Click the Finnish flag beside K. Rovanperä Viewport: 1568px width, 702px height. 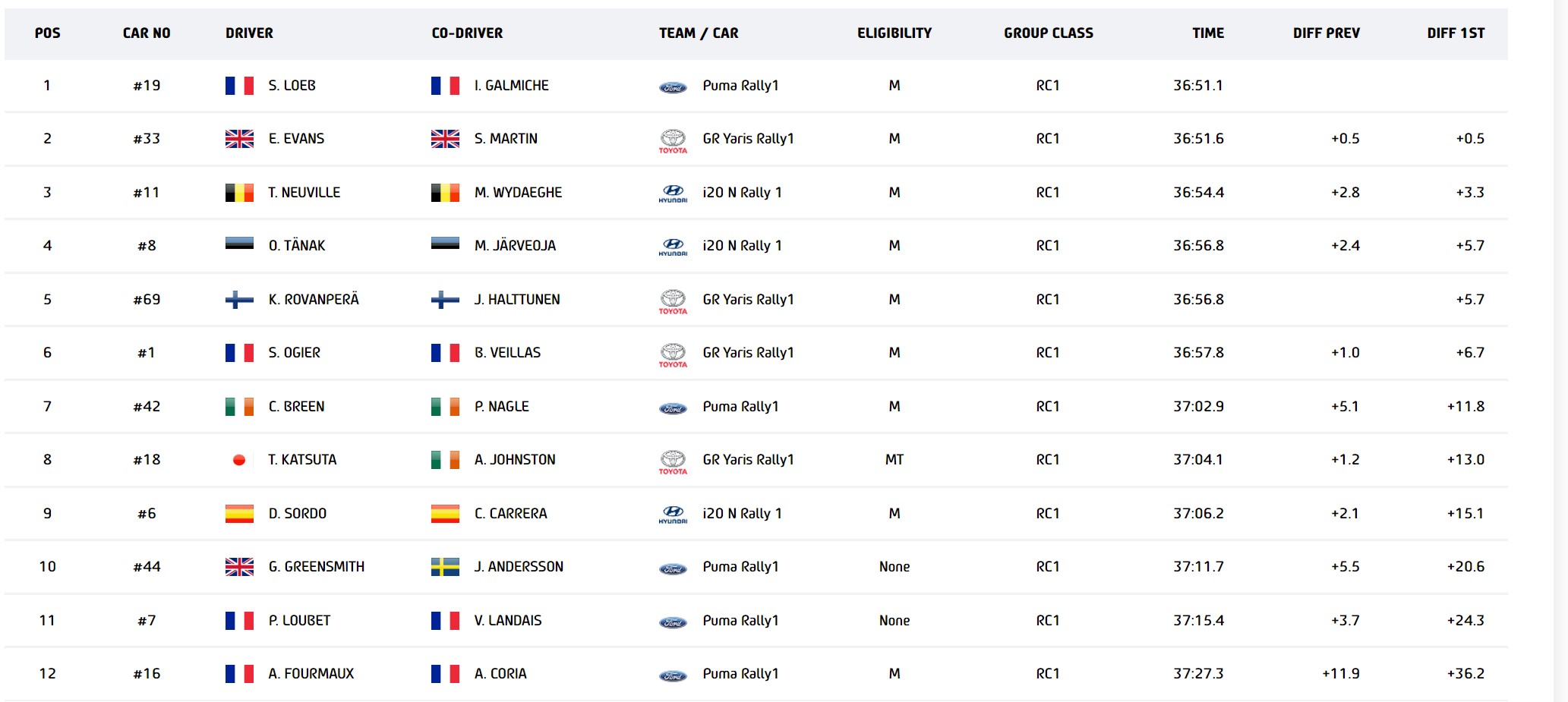click(x=239, y=300)
